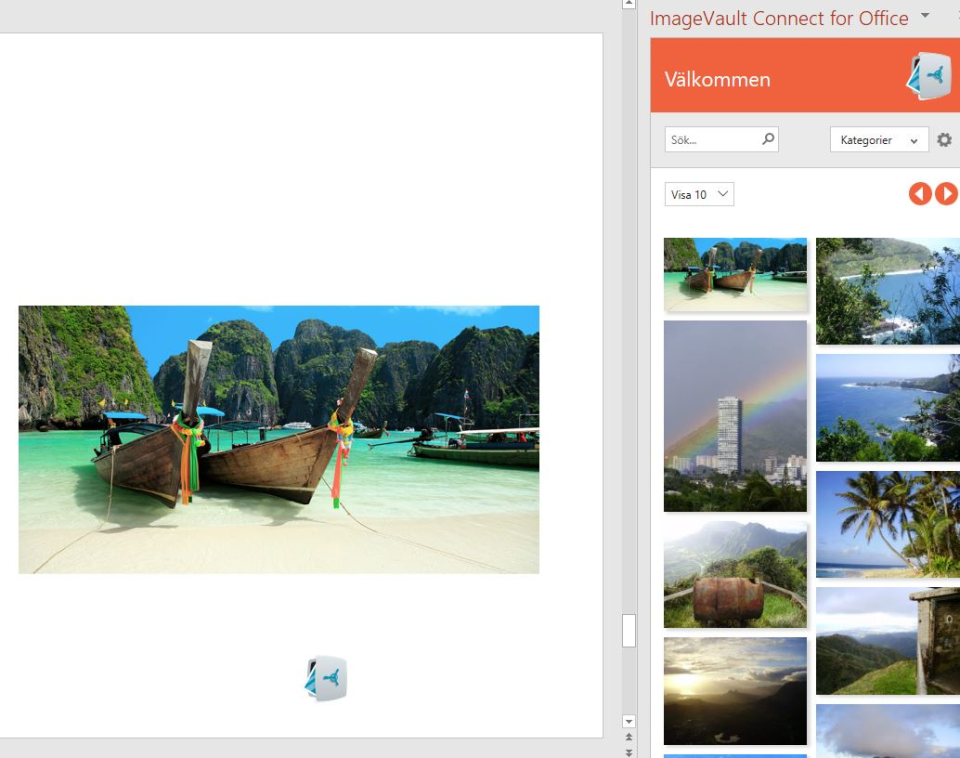Screen dimensions: 960x758
Task: Go to the previous page with the red left arrow
Action: click(920, 193)
